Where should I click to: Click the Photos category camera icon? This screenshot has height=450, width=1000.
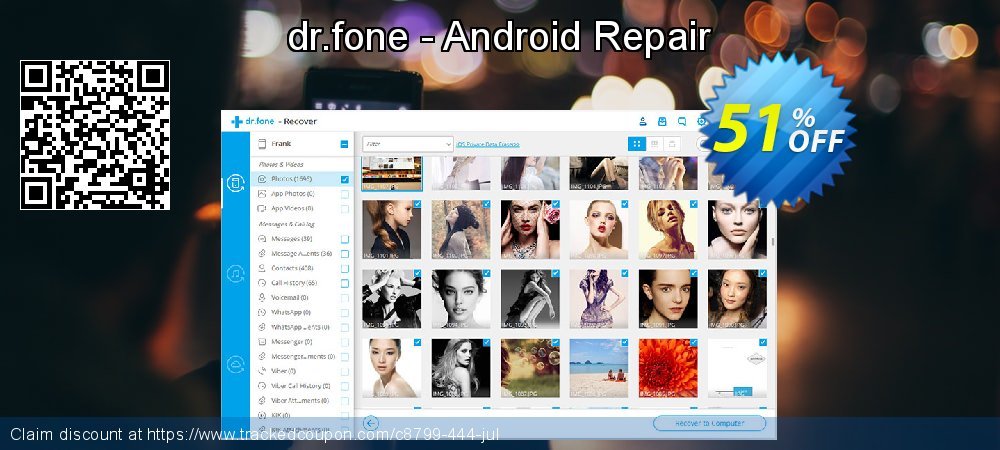[x=261, y=179]
